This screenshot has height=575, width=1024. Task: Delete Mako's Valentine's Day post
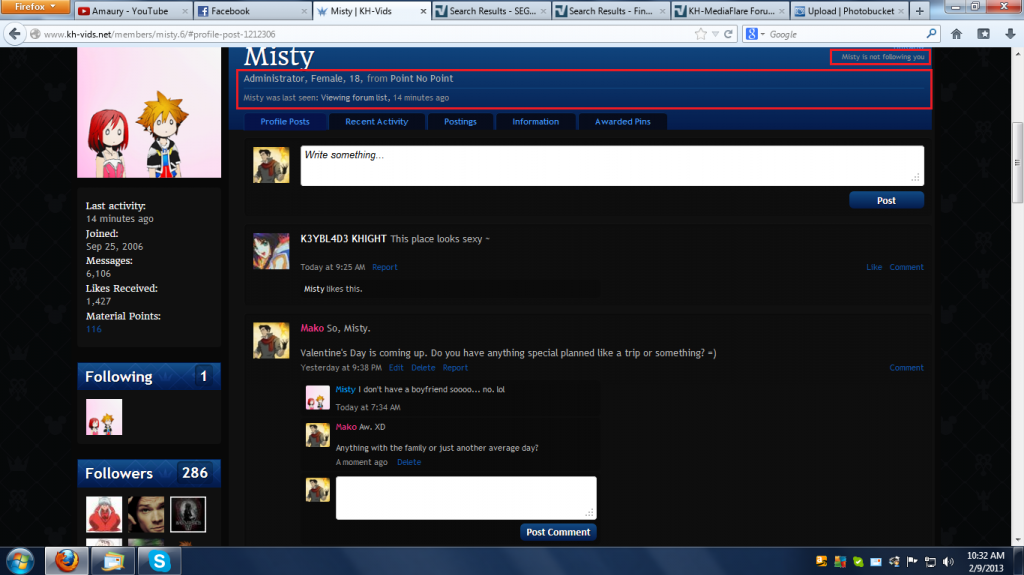pos(423,368)
